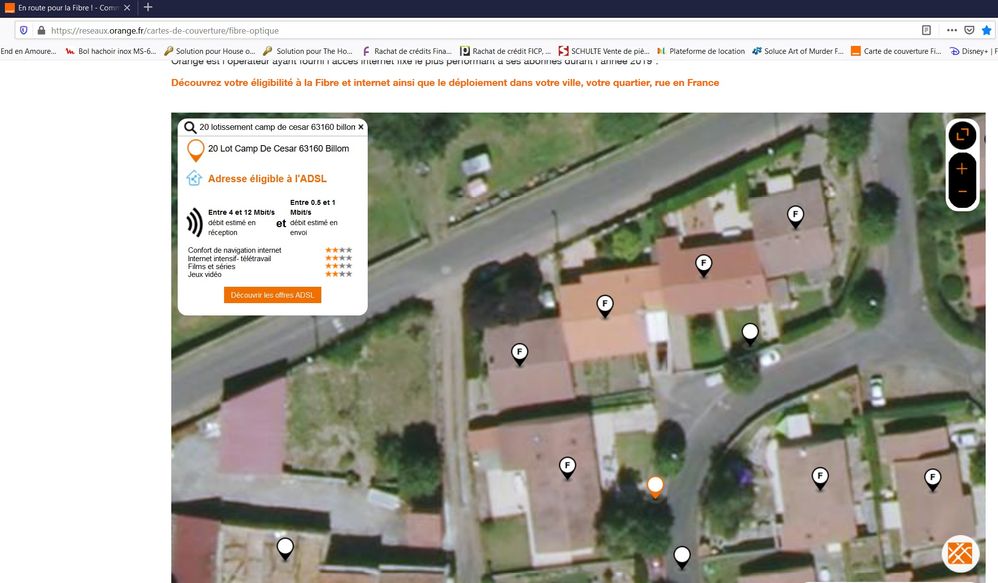The height and width of the screenshot is (583, 998).
Task: Click the ADSL house icon
Action: [x=194, y=178]
